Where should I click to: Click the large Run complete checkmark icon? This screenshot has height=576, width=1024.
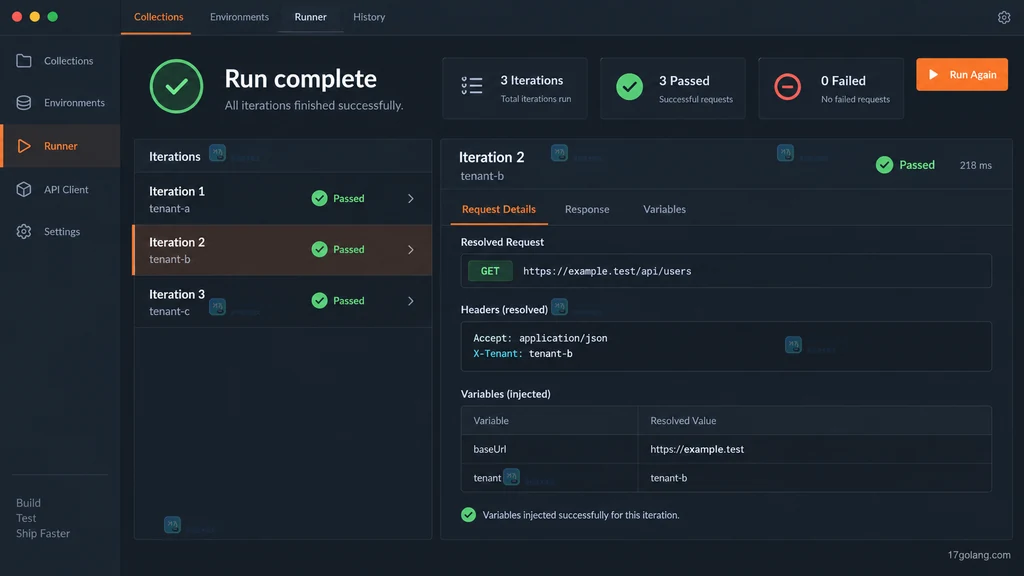pos(176,86)
